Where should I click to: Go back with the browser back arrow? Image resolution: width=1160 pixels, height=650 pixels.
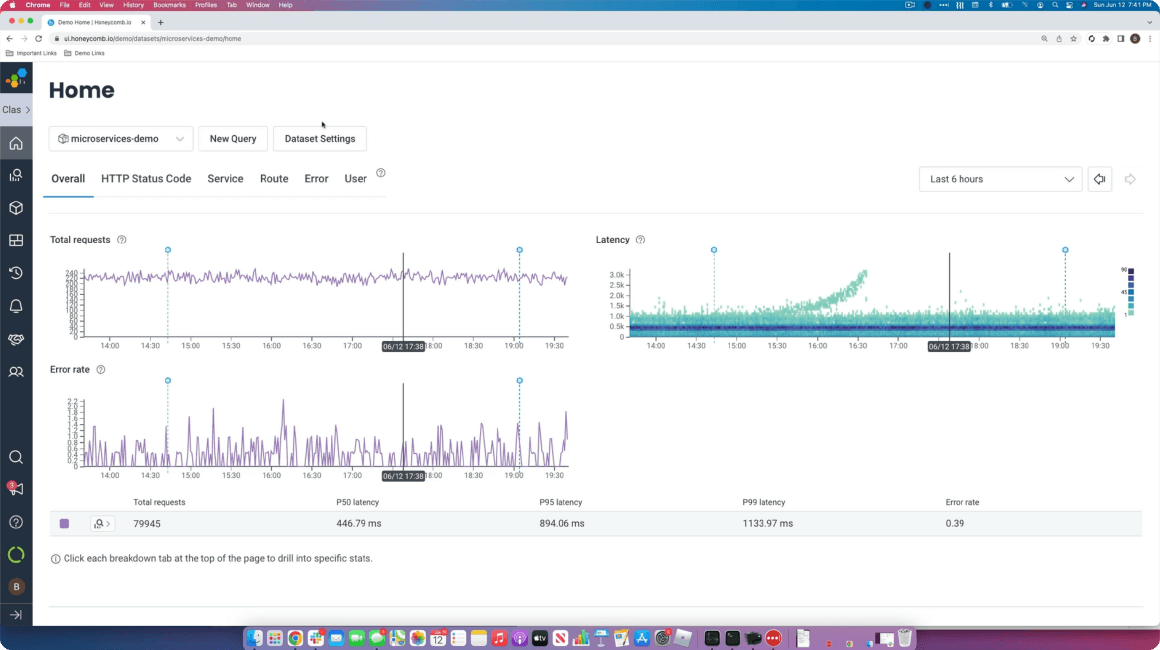point(10,38)
